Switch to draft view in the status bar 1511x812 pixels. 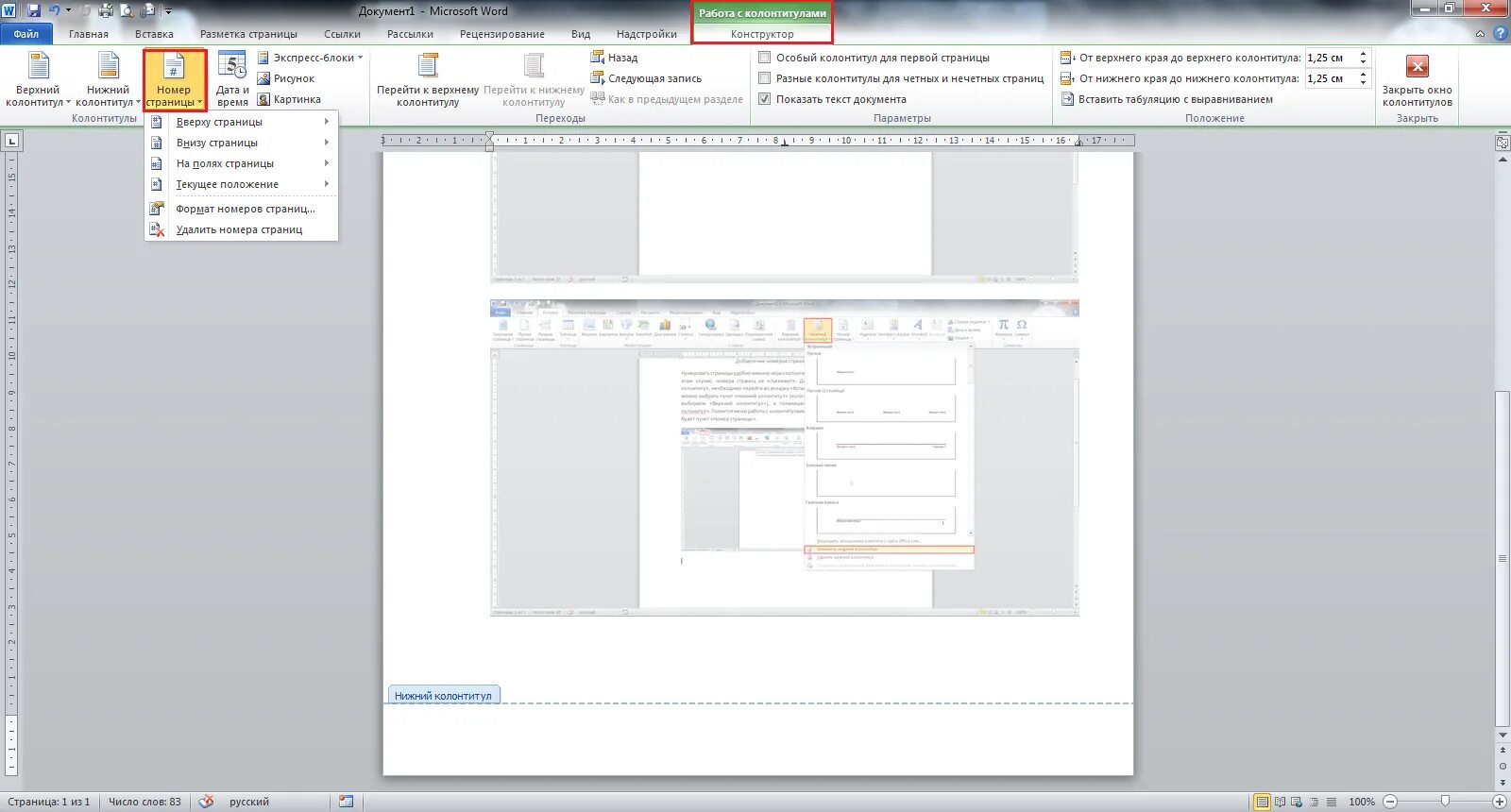1331,802
